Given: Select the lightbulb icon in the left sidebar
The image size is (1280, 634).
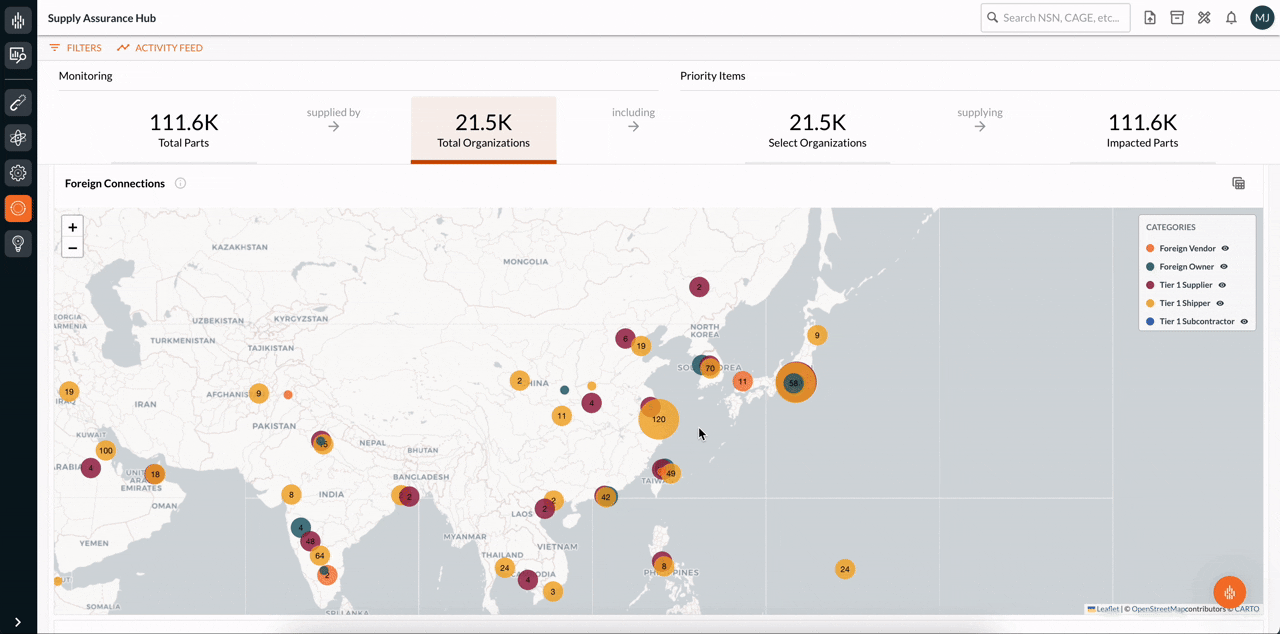Looking at the screenshot, I should point(17,243).
